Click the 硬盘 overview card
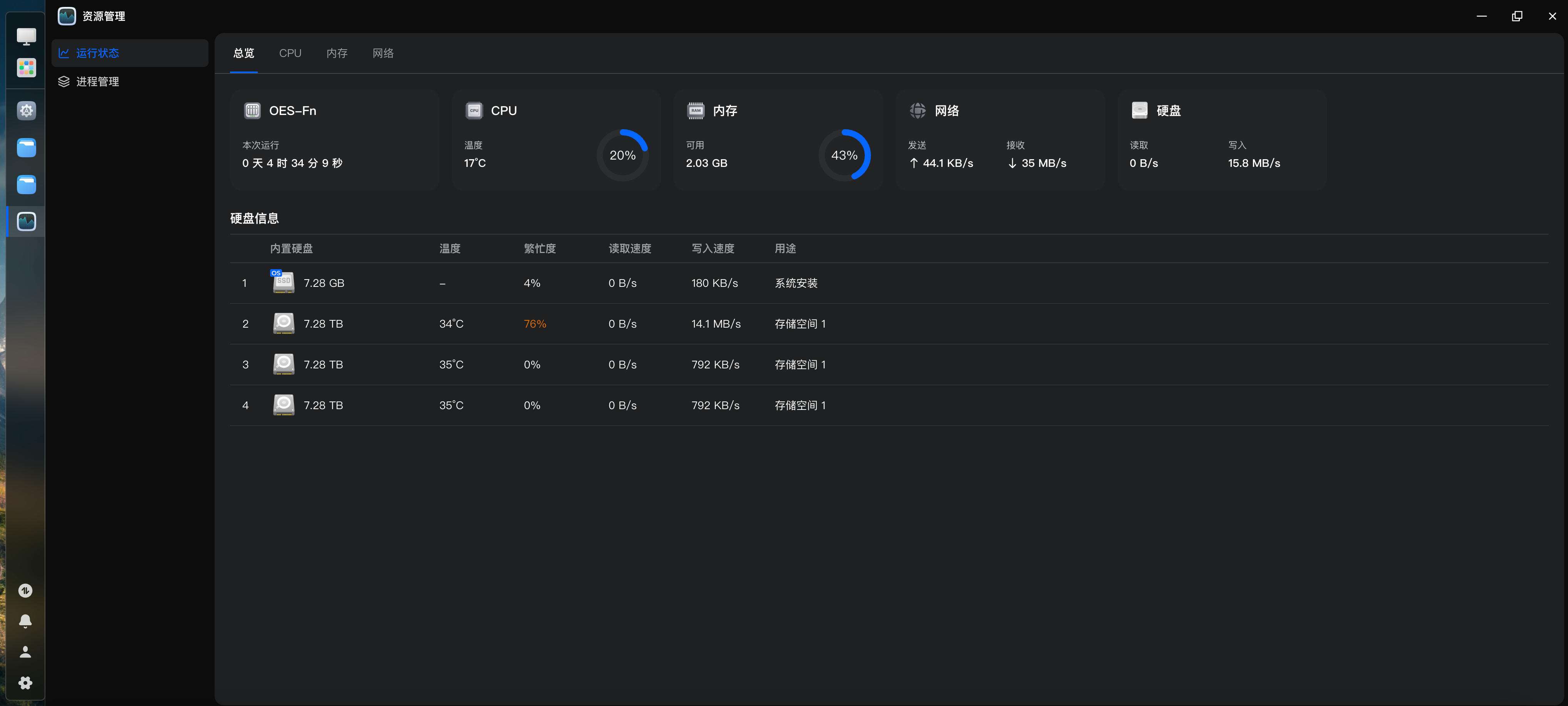The image size is (1568, 706). pos(1221,140)
